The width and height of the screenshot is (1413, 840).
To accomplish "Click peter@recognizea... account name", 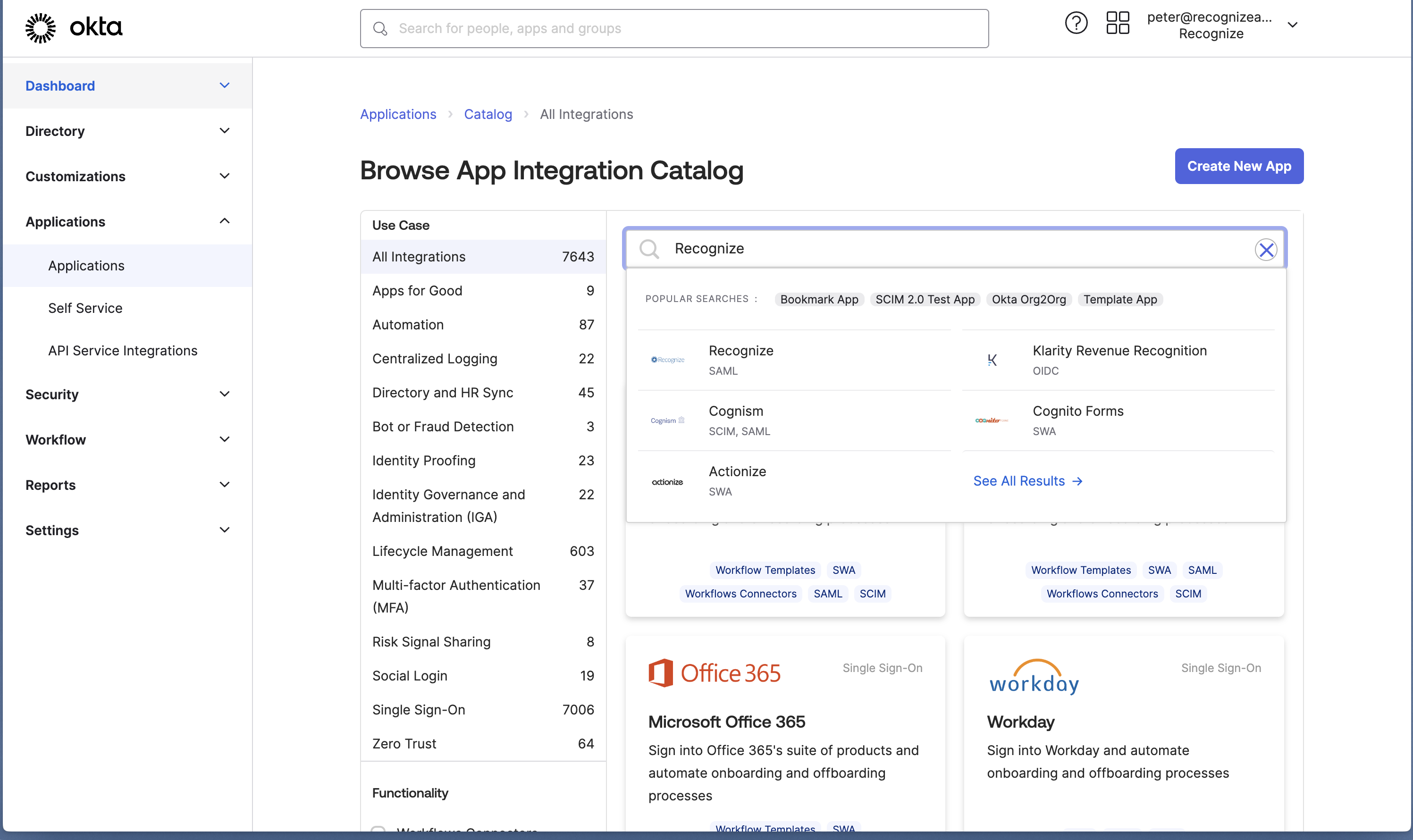I will pos(1209,17).
